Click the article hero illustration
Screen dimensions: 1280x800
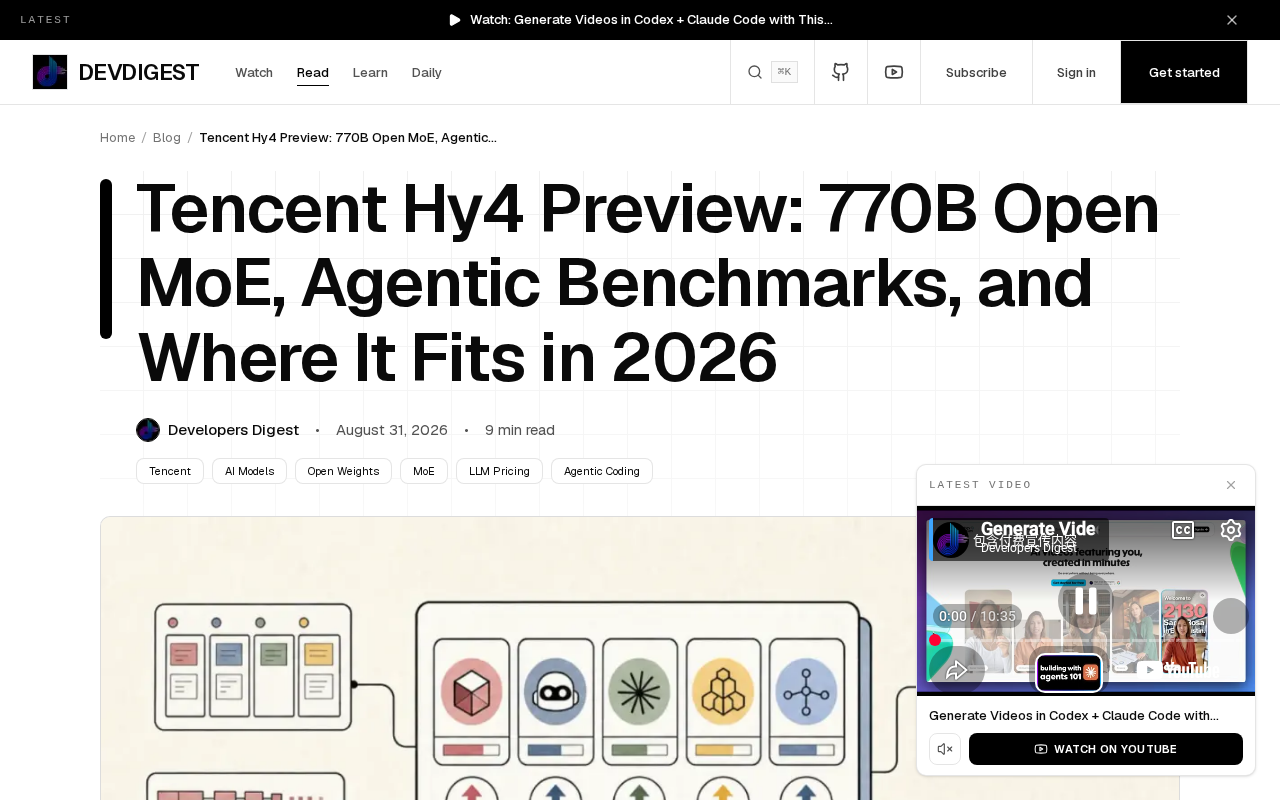coord(640,658)
